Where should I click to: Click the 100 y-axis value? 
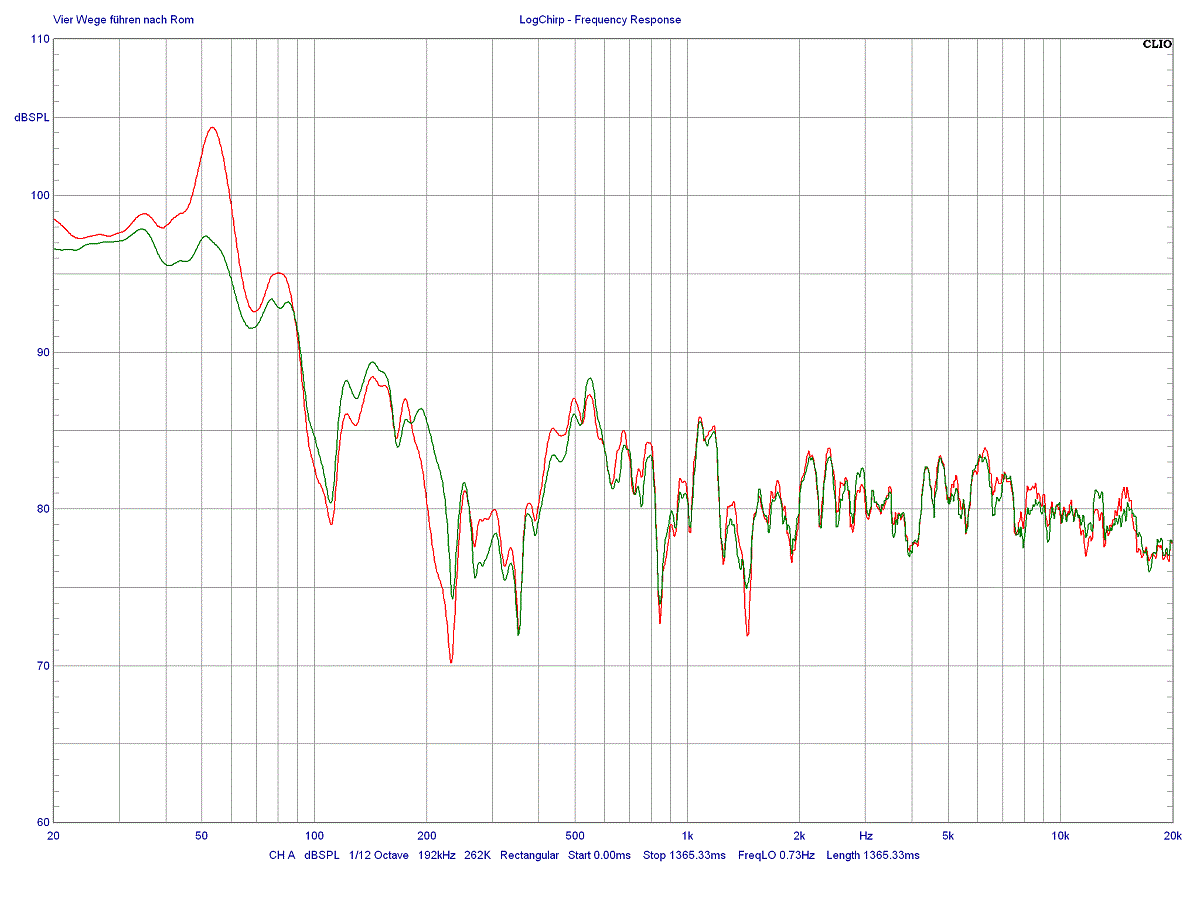tap(40, 195)
